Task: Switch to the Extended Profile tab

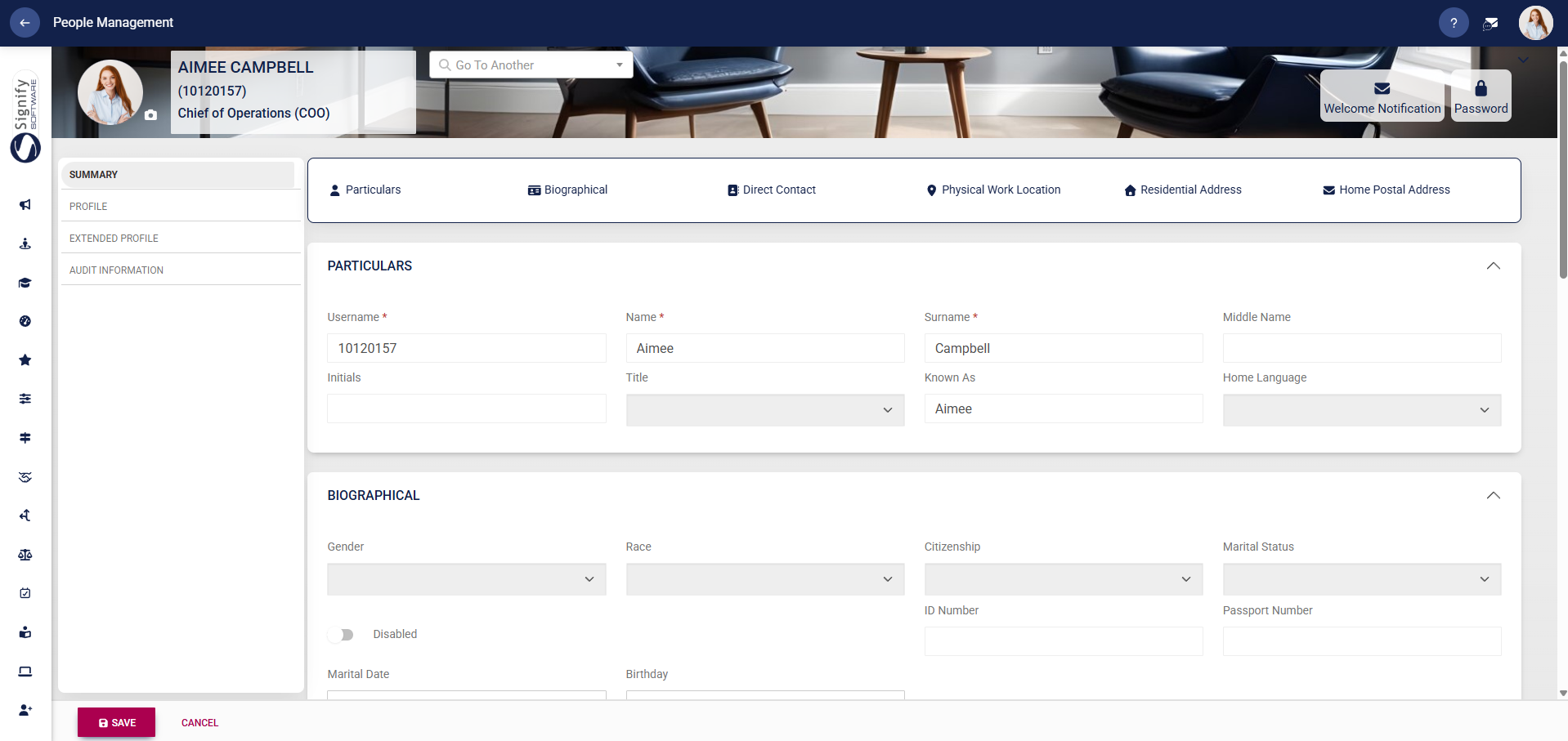Action: [114, 238]
